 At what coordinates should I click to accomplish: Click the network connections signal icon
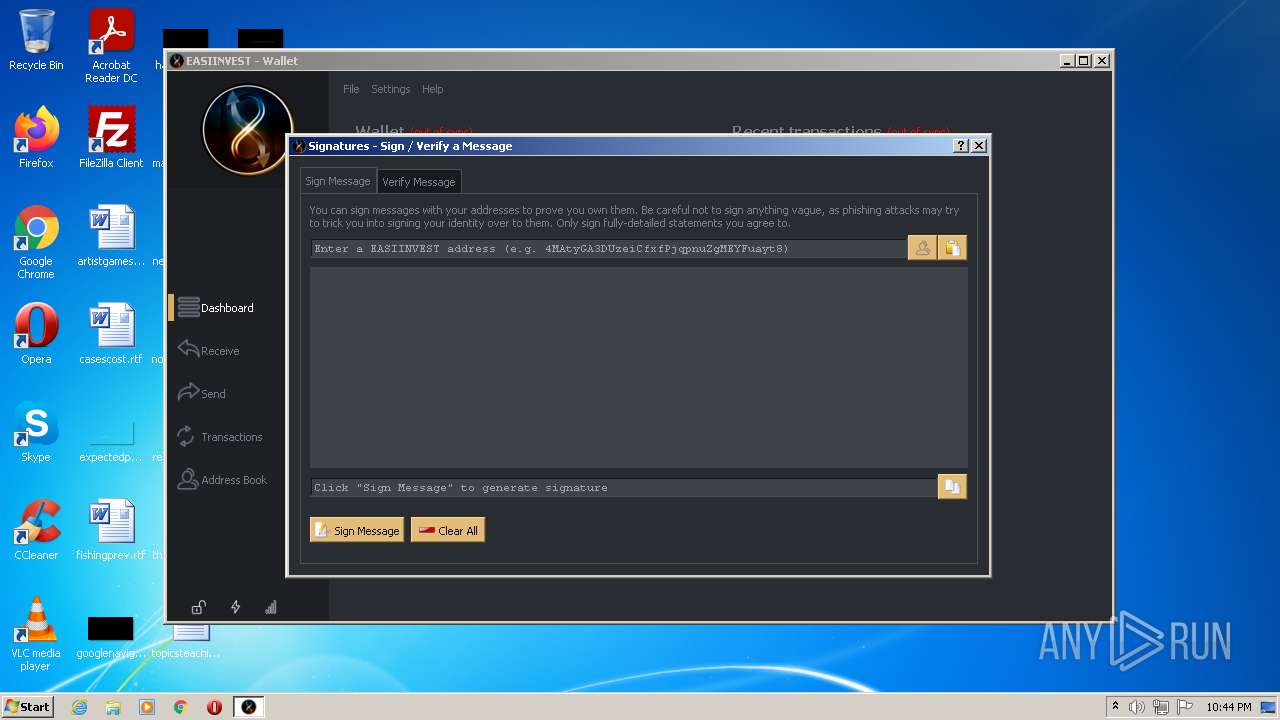270,607
